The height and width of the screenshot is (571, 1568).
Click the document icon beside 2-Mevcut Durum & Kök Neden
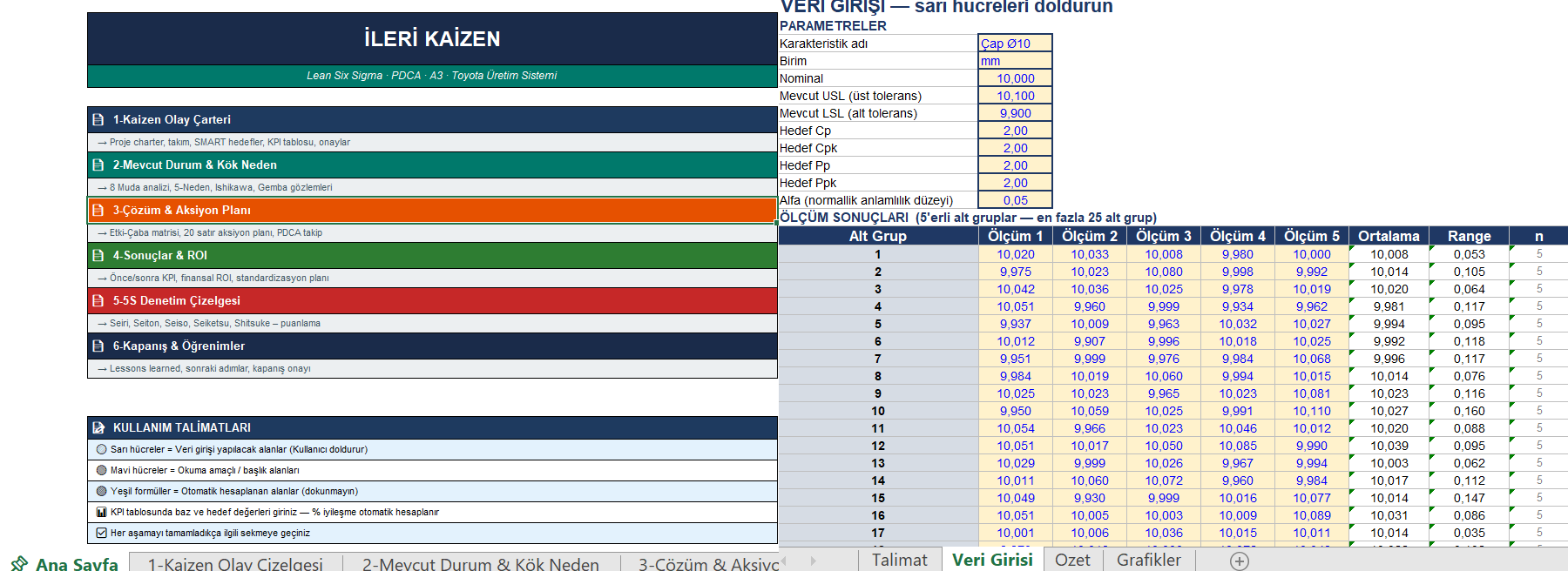[98, 165]
